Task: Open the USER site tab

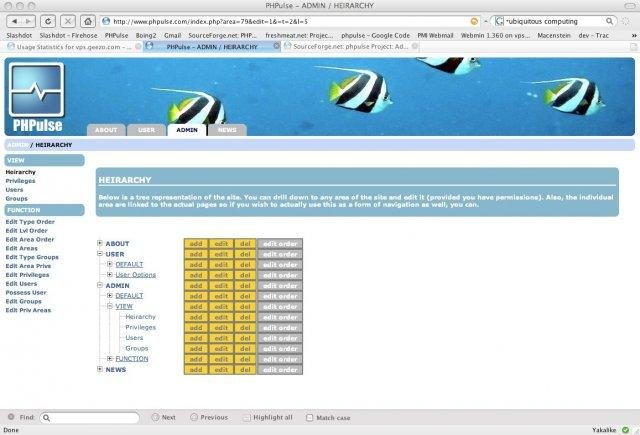Action: pyautogui.click(x=146, y=130)
